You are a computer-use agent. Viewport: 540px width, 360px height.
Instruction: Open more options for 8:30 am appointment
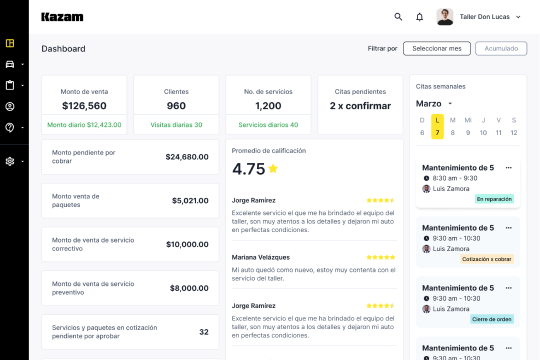509,168
